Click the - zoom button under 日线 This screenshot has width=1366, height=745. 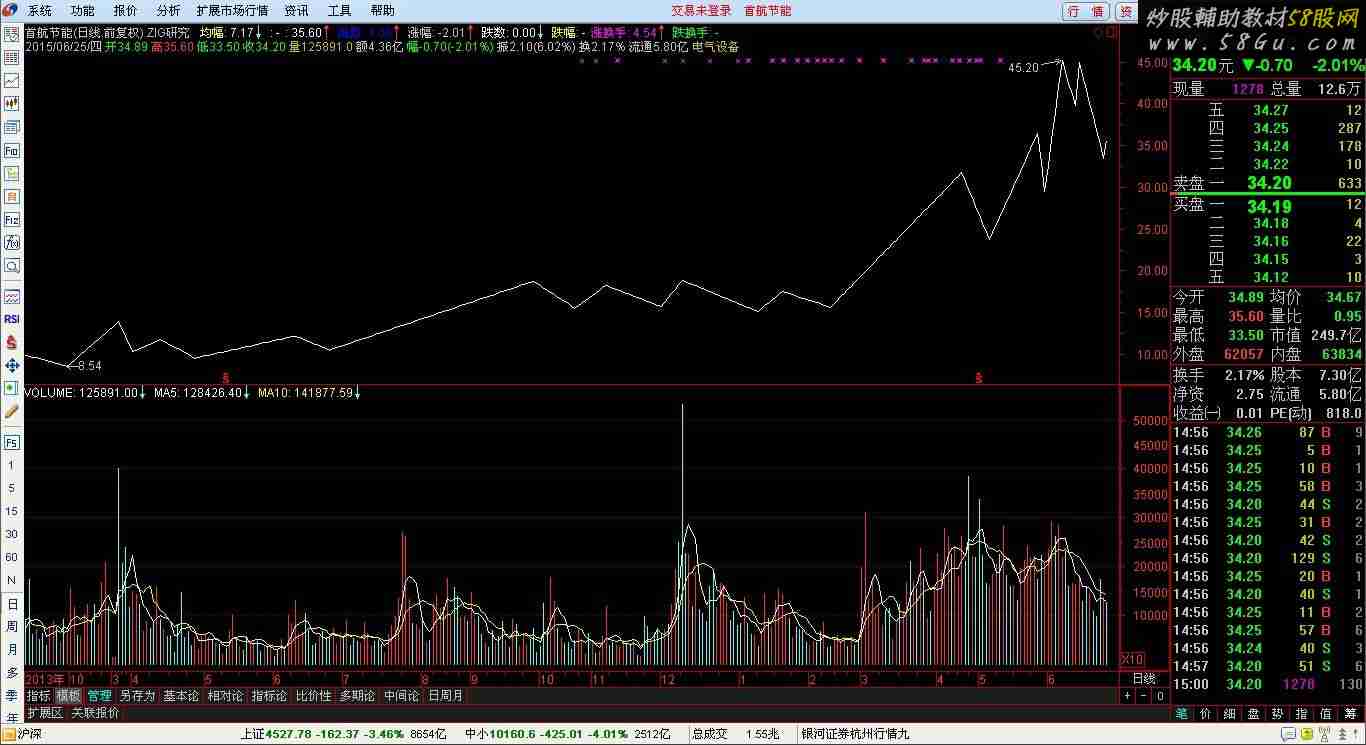pos(1144,695)
